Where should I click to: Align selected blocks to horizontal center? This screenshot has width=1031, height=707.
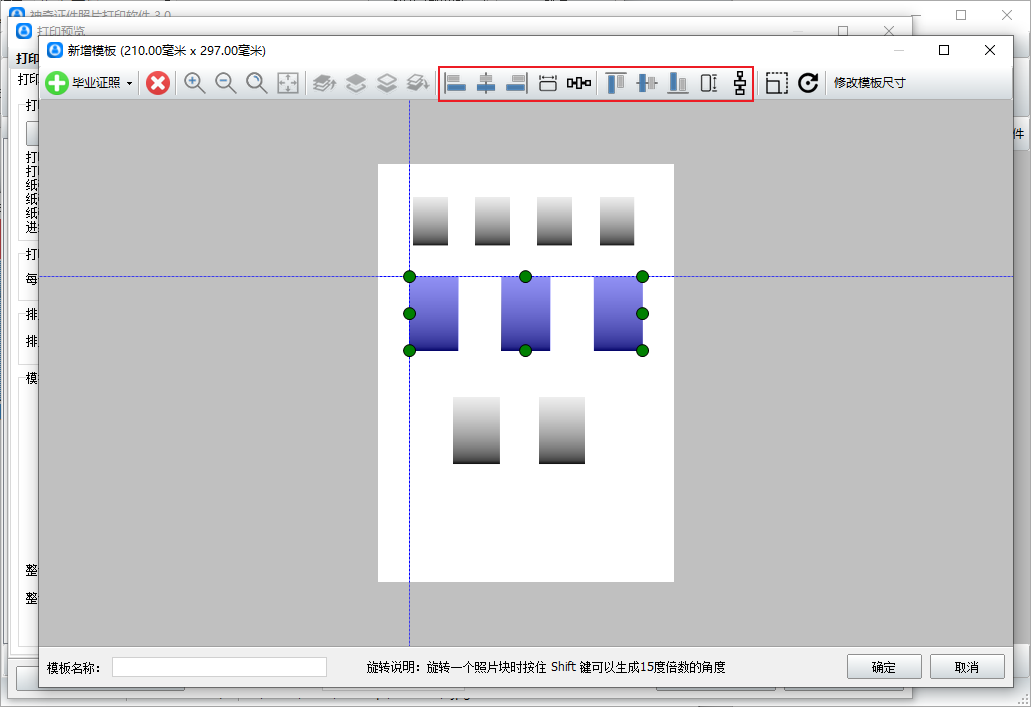pyautogui.click(x=486, y=83)
